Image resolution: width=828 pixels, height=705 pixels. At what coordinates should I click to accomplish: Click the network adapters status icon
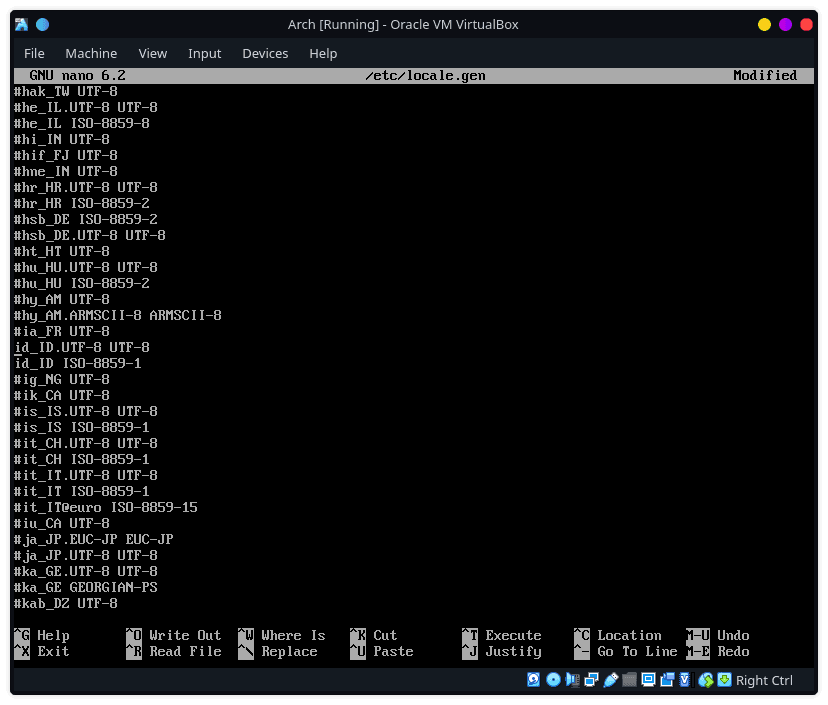coord(591,680)
